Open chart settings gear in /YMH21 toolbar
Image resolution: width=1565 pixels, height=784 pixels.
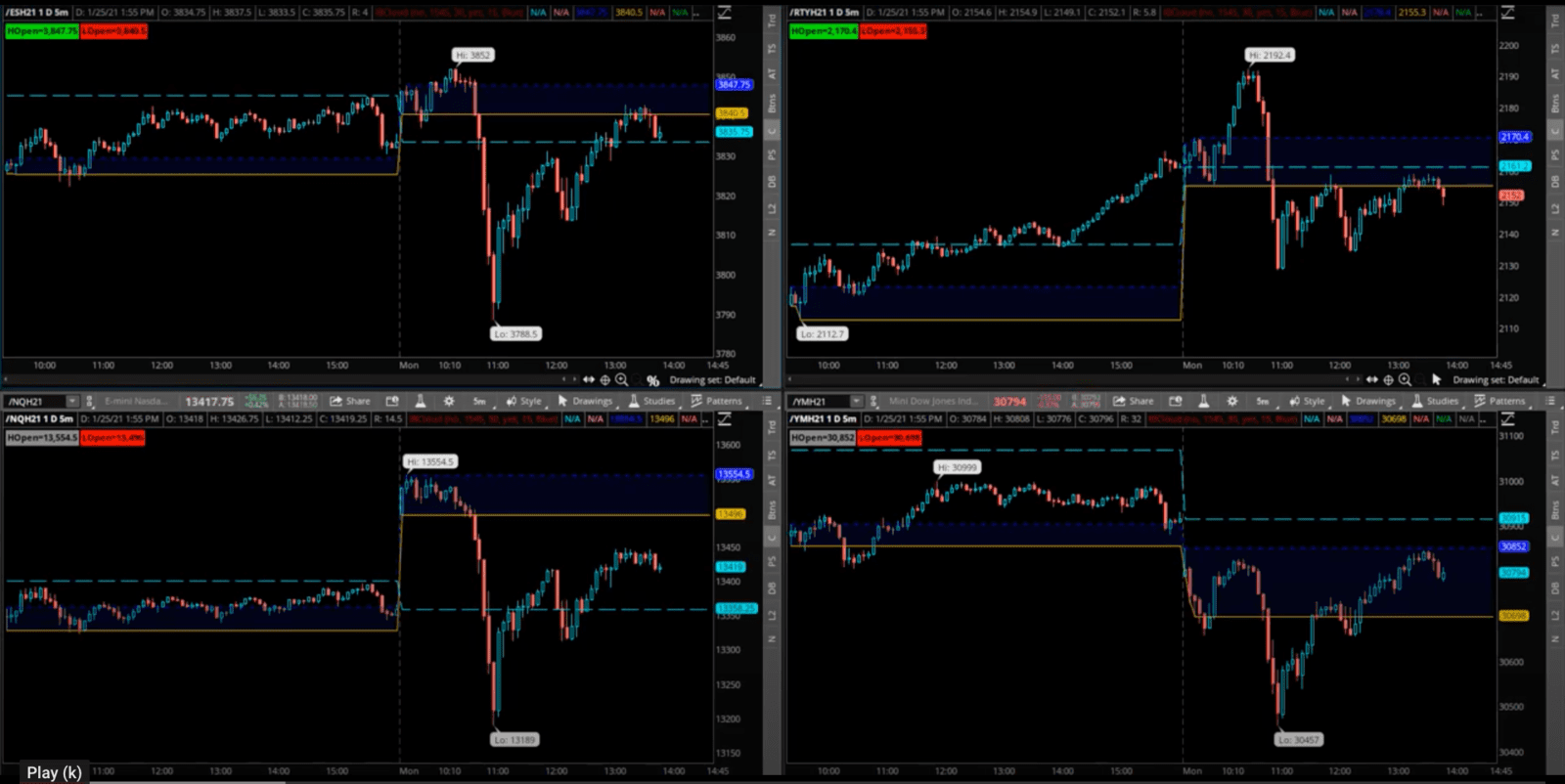point(1232,401)
